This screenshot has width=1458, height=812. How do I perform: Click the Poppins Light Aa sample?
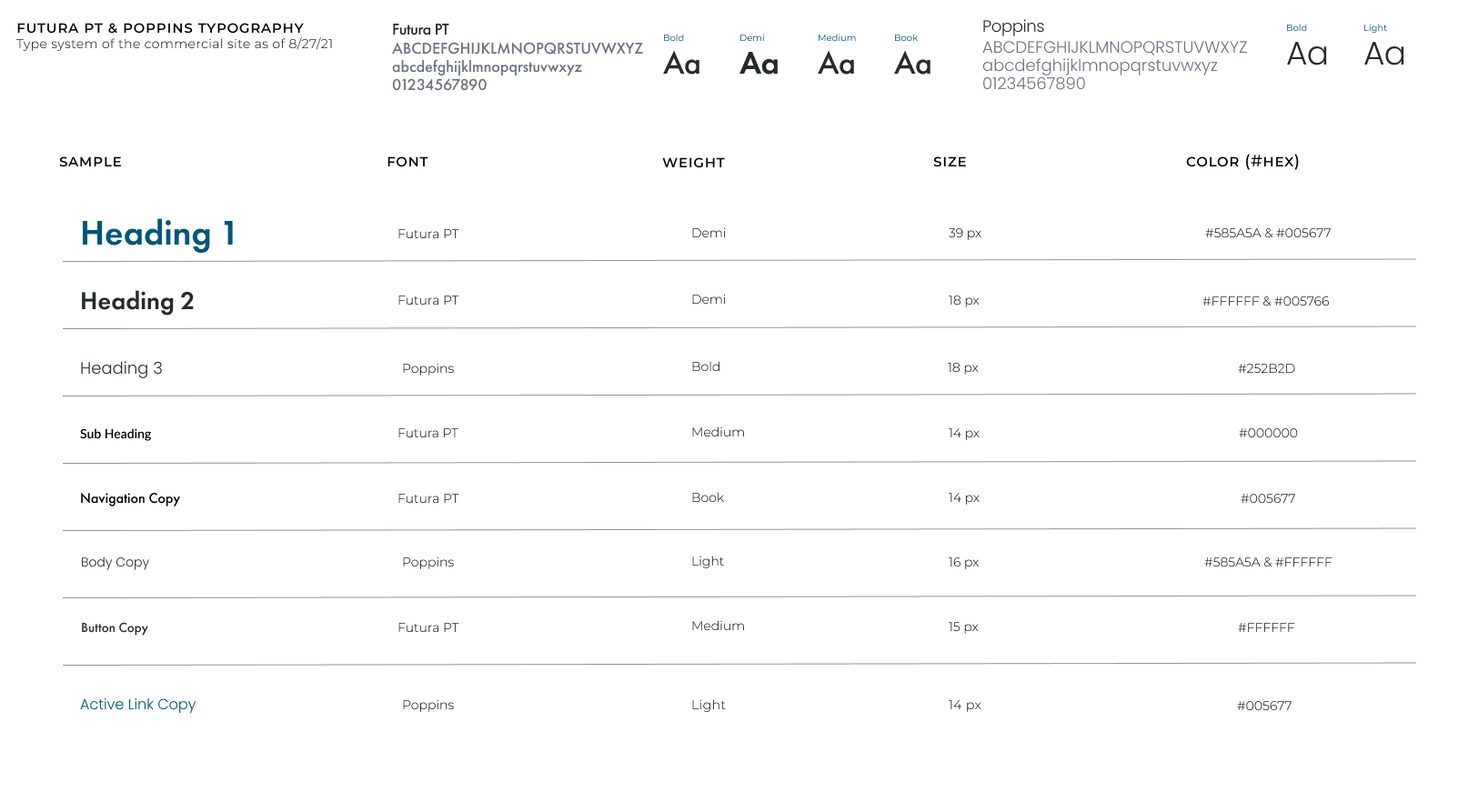[x=1384, y=55]
